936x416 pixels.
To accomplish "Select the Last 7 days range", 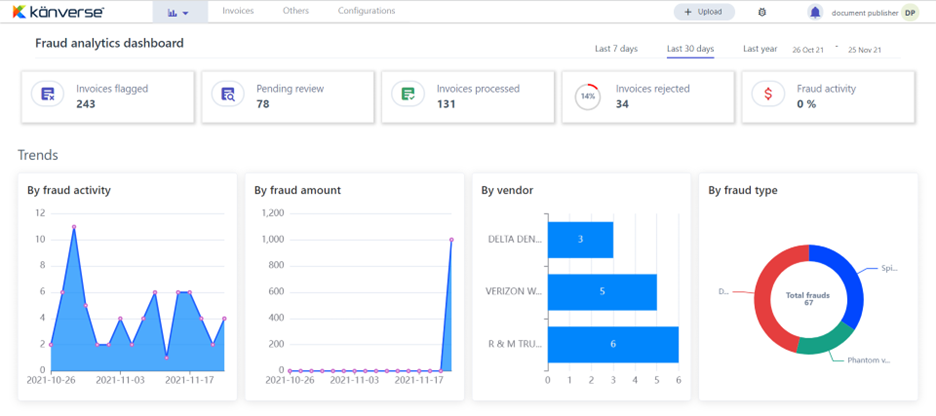I will [616, 49].
